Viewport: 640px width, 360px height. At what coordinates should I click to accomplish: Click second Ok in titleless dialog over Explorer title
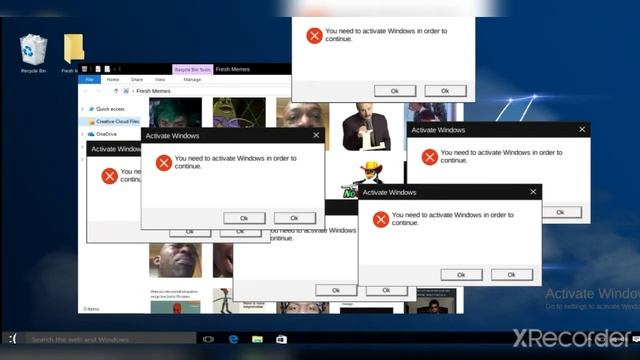pyautogui.click(x=445, y=91)
